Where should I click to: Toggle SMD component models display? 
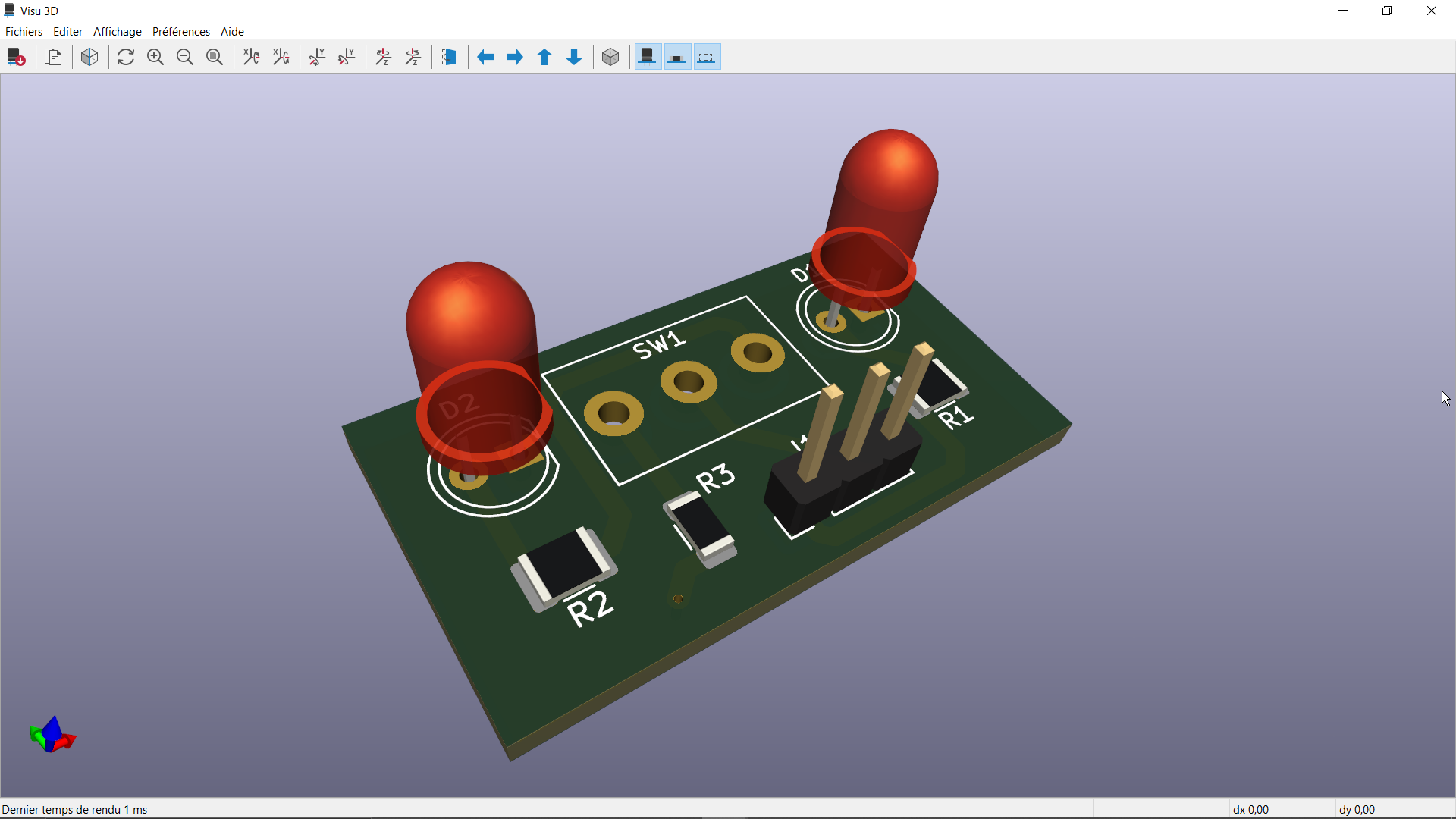pyautogui.click(x=677, y=57)
